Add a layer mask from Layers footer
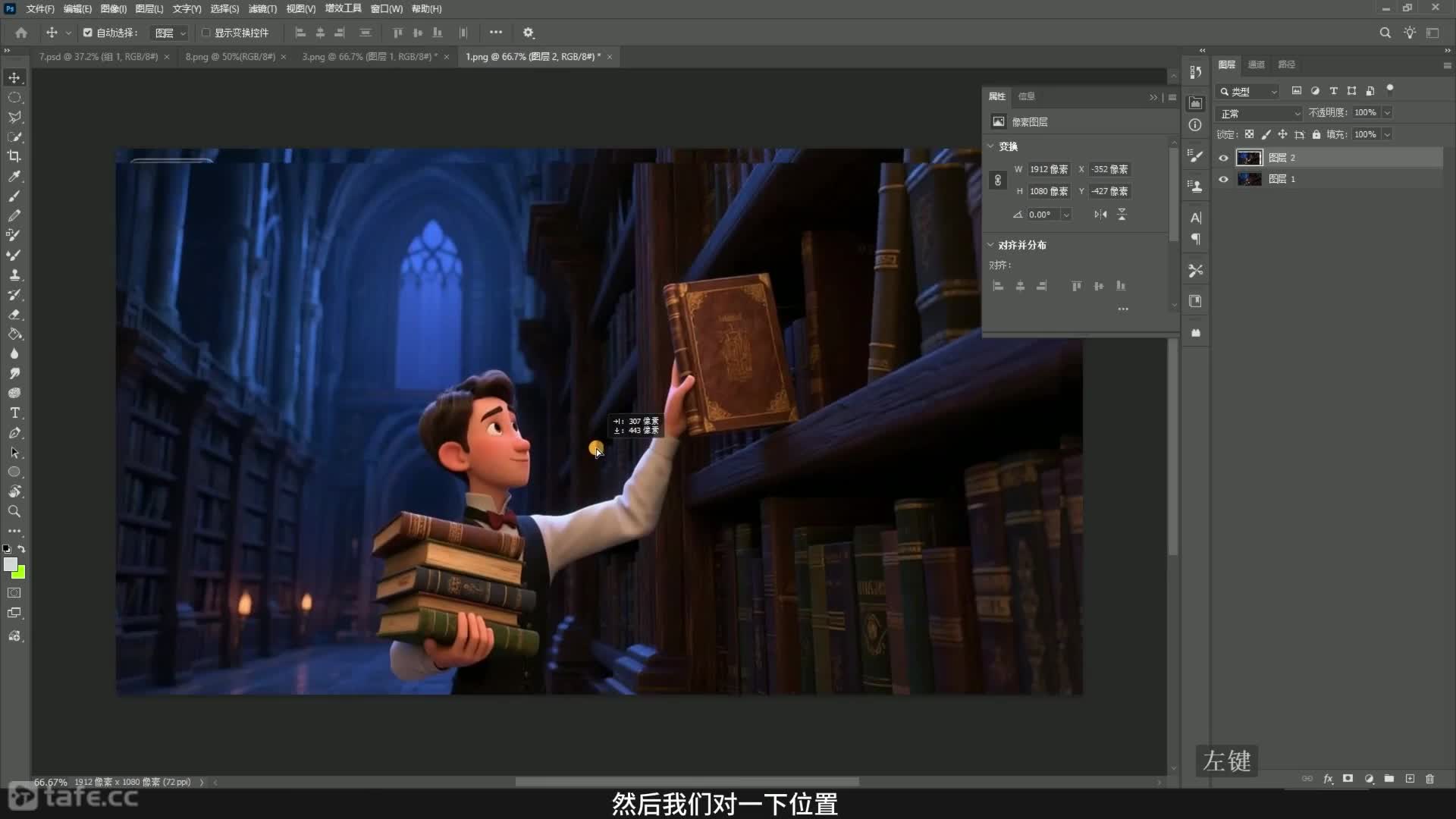The width and height of the screenshot is (1456, 819). click(x=1348, y=779)
